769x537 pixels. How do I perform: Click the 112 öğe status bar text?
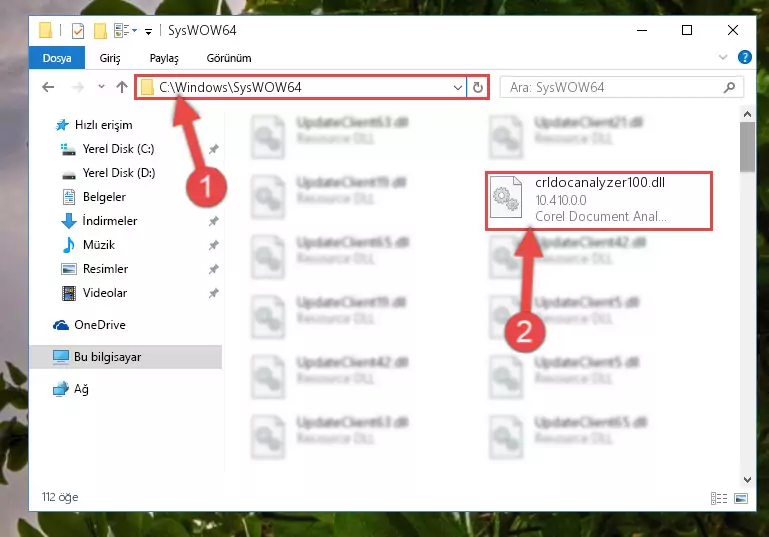tap(60, 497)
